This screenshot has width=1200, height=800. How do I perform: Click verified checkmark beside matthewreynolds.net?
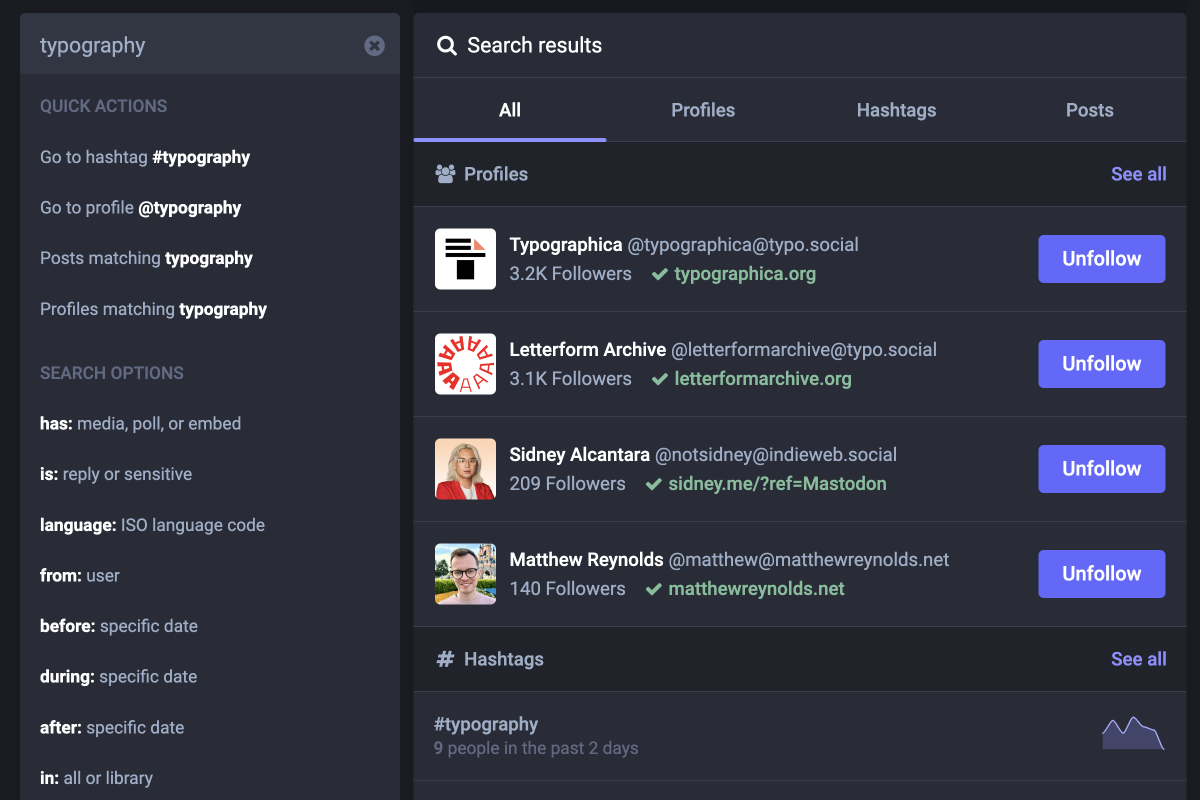653,589
